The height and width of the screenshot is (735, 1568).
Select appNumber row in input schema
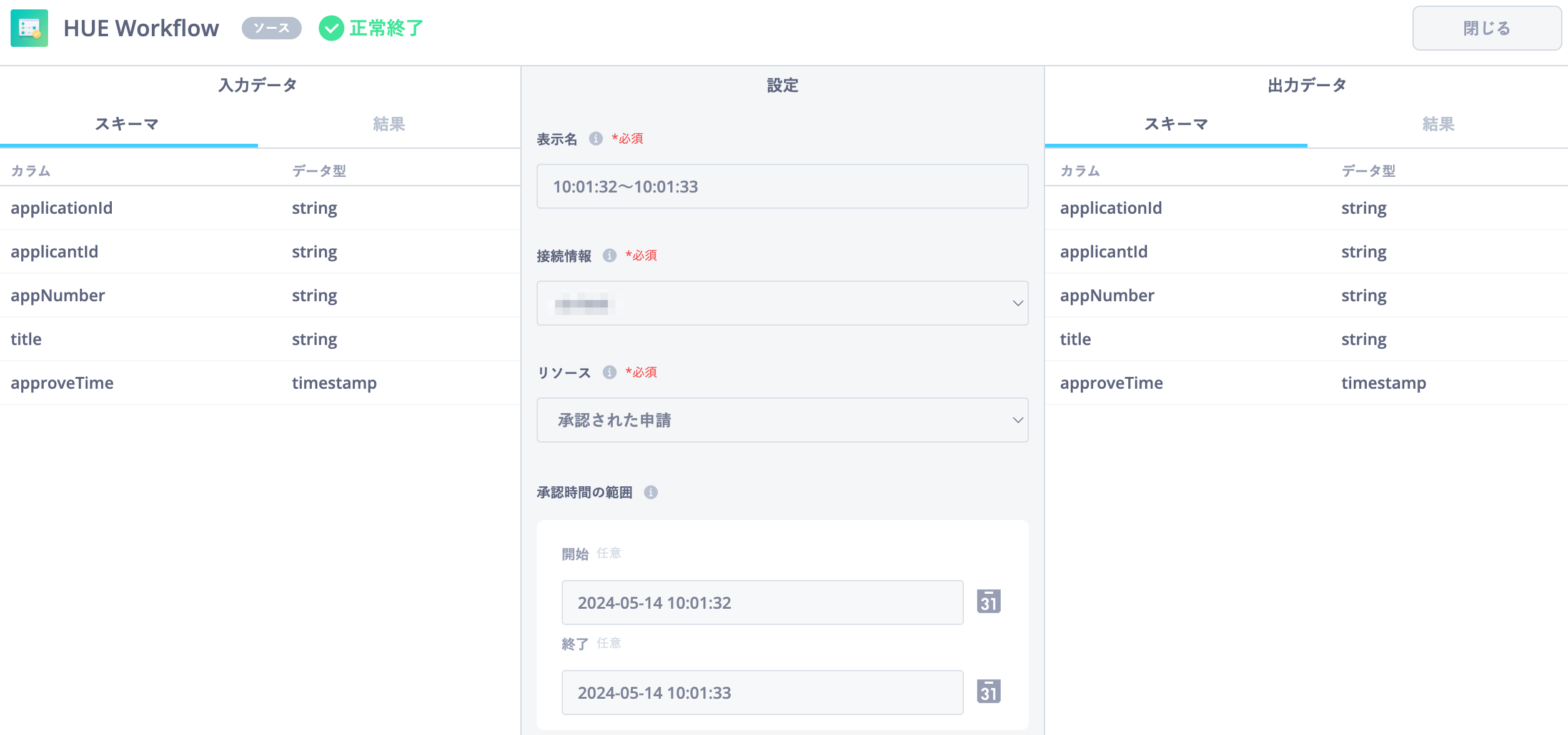[x=260, y=296]
